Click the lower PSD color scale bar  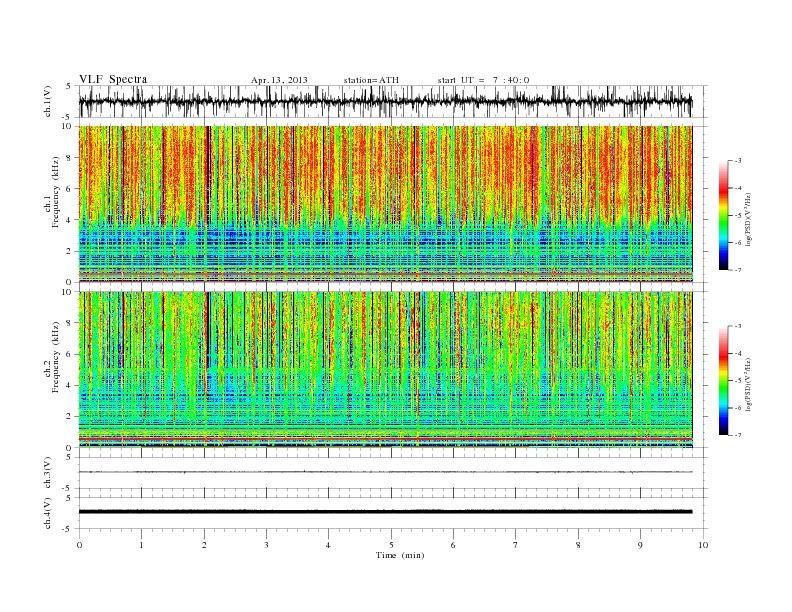pos(723,380)
